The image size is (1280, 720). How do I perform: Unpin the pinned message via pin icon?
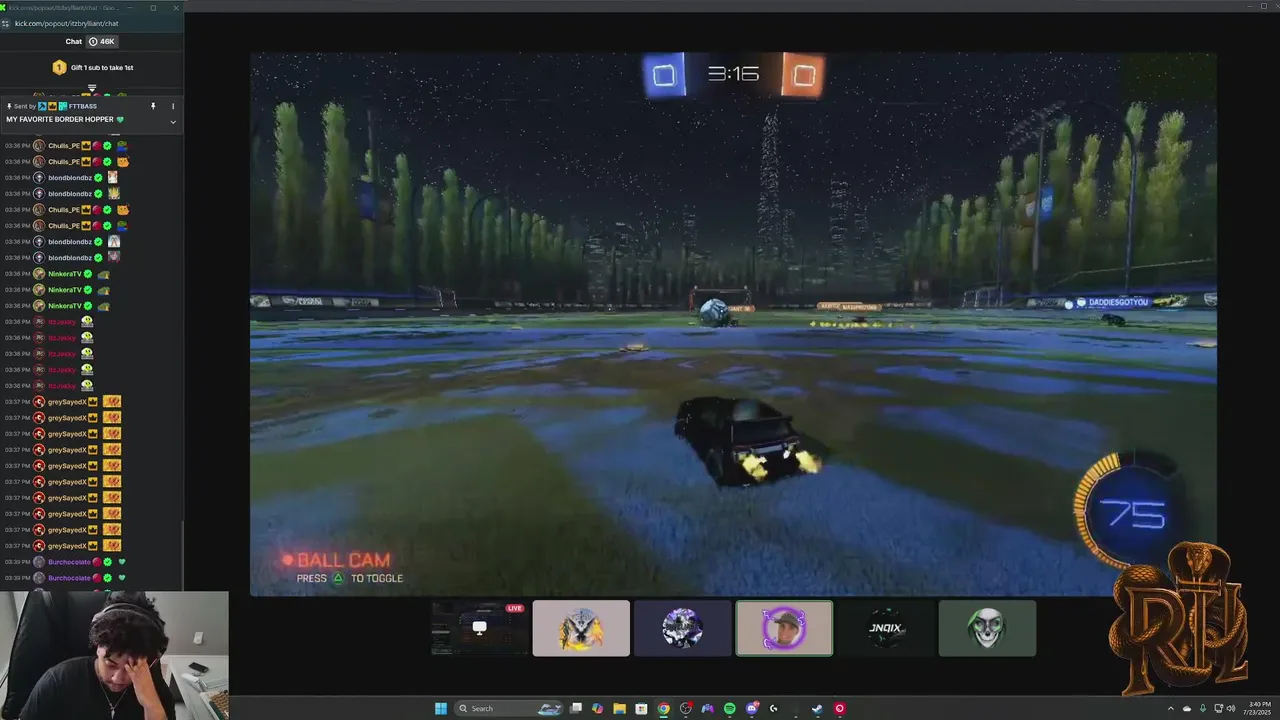153,106
